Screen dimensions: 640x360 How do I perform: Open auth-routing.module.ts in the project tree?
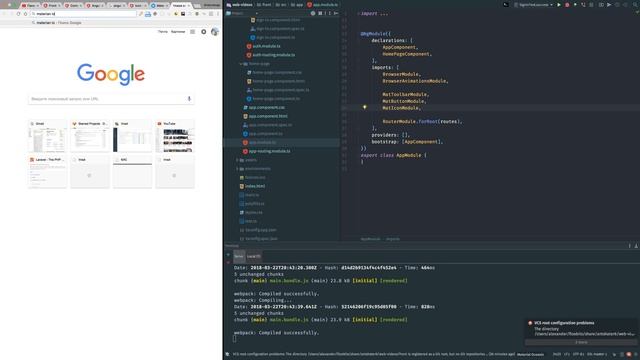(273, 55)
